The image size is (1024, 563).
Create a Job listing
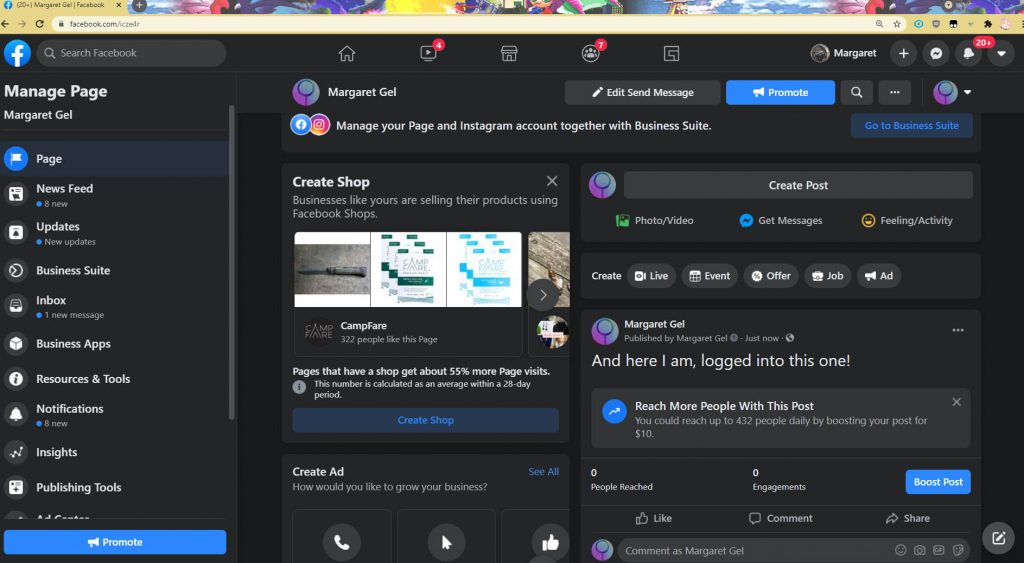click(827, 276)
